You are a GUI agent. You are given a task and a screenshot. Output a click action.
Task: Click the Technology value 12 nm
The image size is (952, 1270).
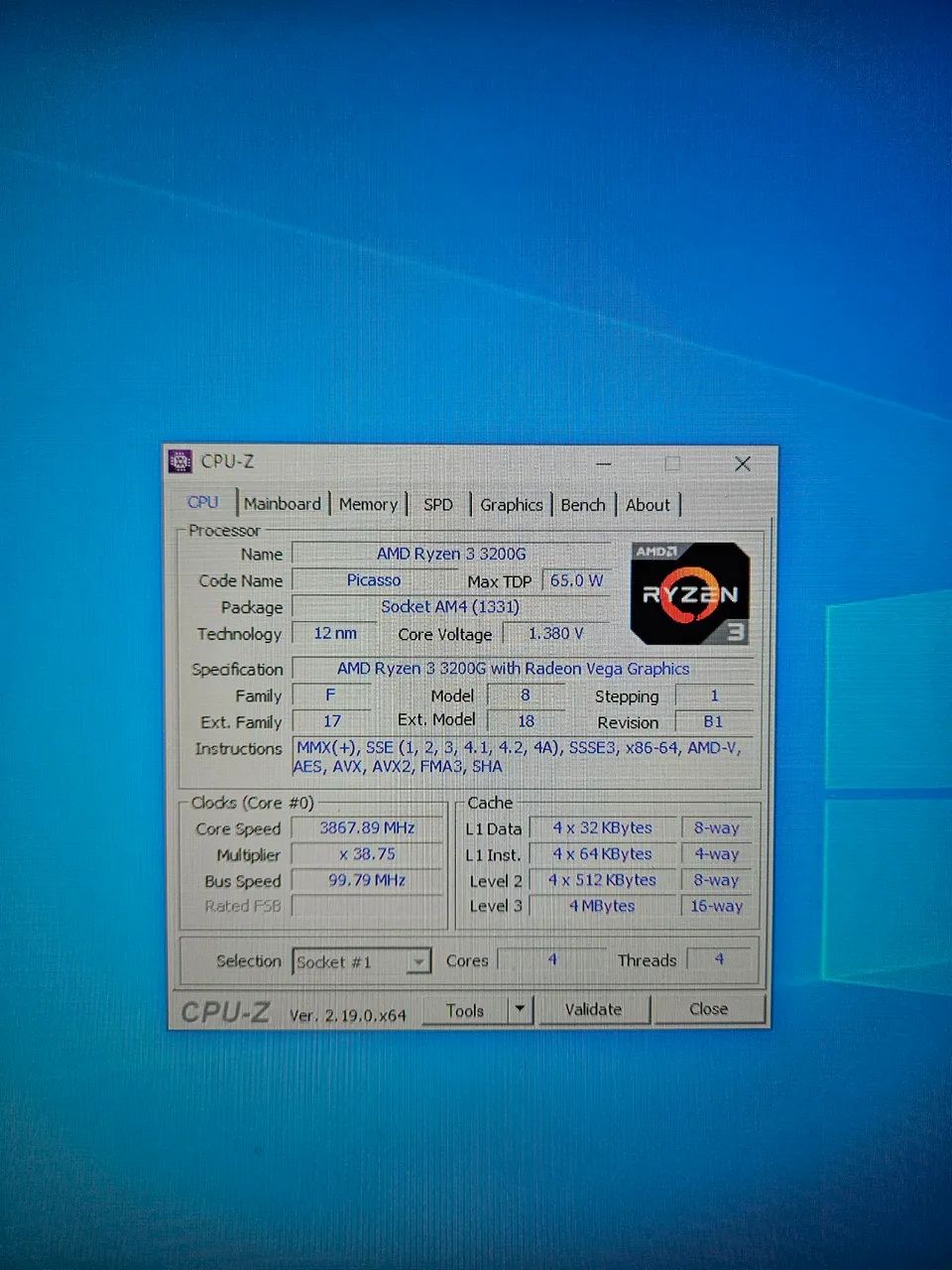[x=335, y=633]
